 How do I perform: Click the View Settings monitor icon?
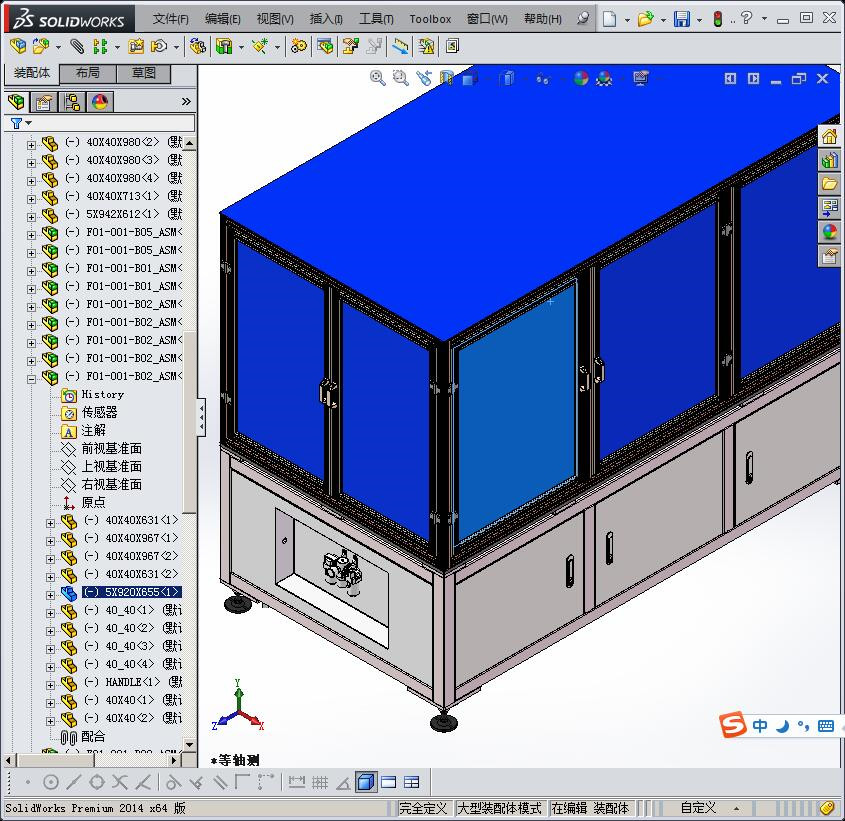(x=641, y=78)
